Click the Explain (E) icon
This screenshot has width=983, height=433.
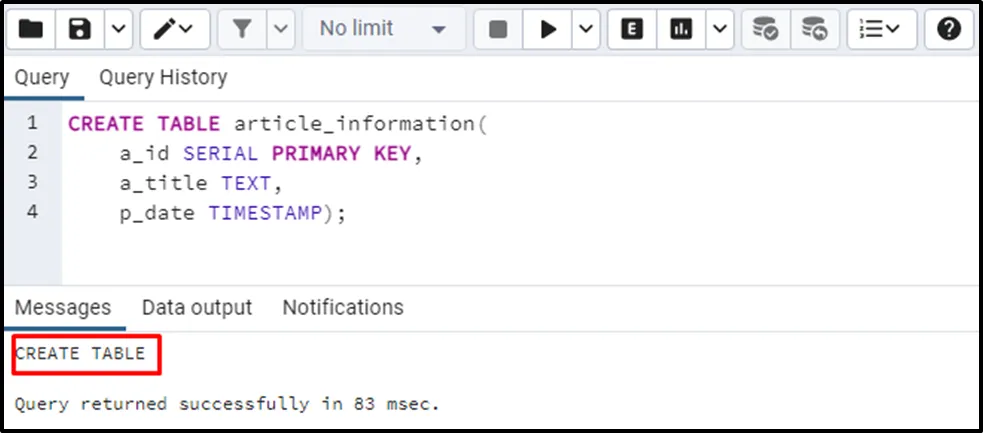[x=631, y=29]
